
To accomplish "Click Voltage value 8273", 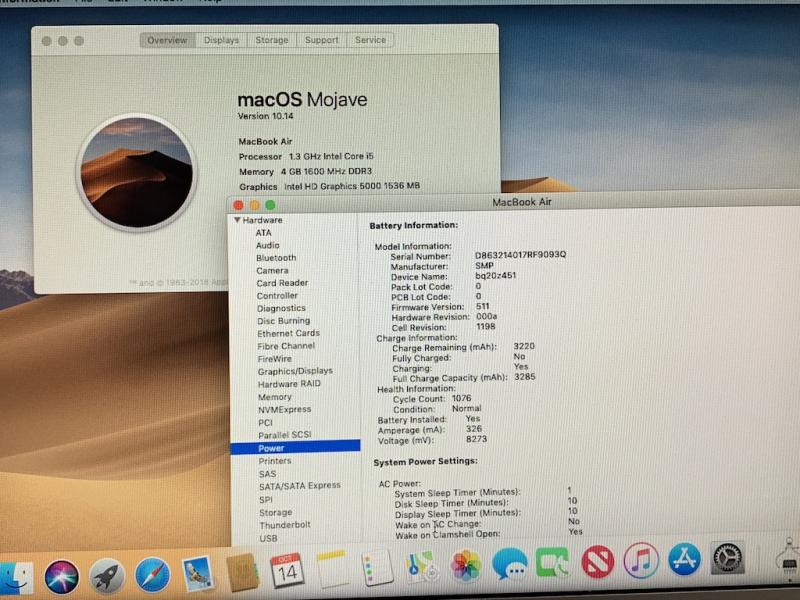I will (477, 439).
